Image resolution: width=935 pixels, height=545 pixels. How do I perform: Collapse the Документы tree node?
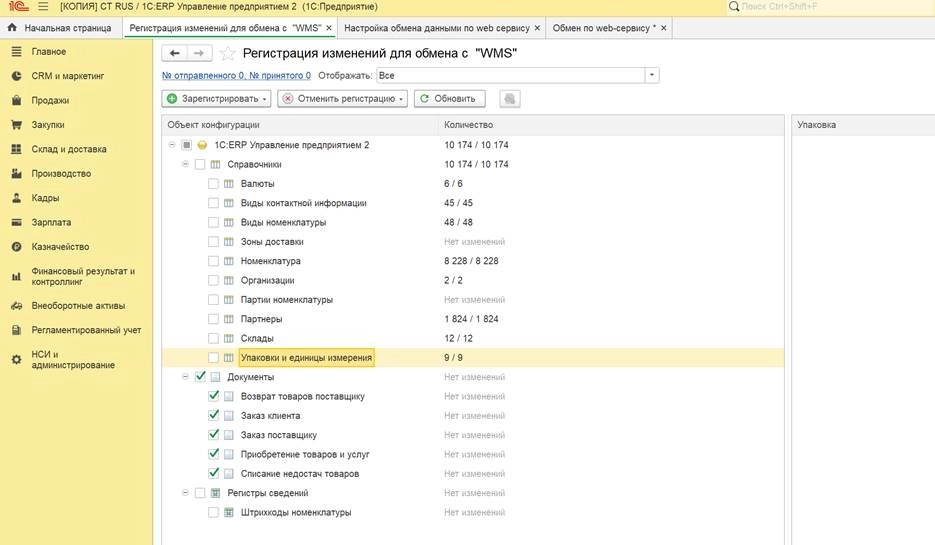point(186,377)
